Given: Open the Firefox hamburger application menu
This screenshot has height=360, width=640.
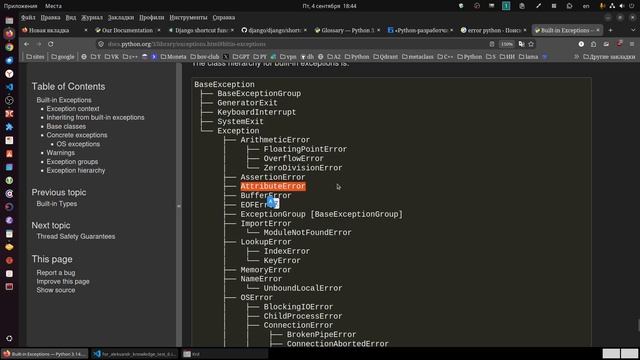Looking at the screenshot, I should pyautogui.click(x=631, y=44).
